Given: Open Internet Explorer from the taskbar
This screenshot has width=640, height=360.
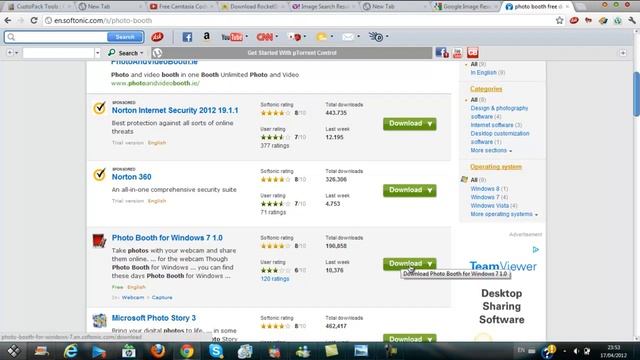Looking at the screenshot, I should click(71, 351).
